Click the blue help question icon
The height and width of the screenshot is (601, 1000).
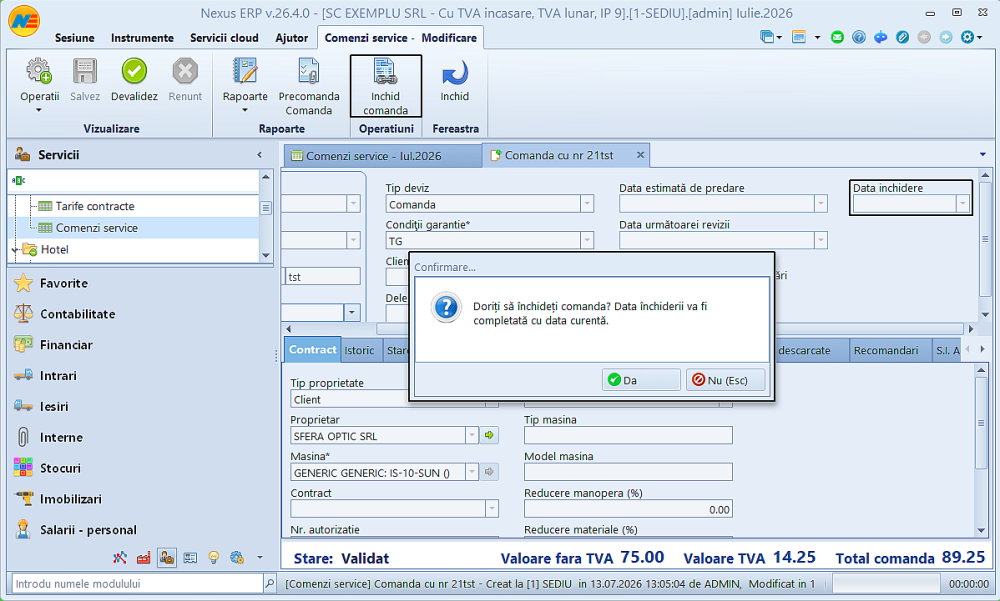[x=859, y=37]
